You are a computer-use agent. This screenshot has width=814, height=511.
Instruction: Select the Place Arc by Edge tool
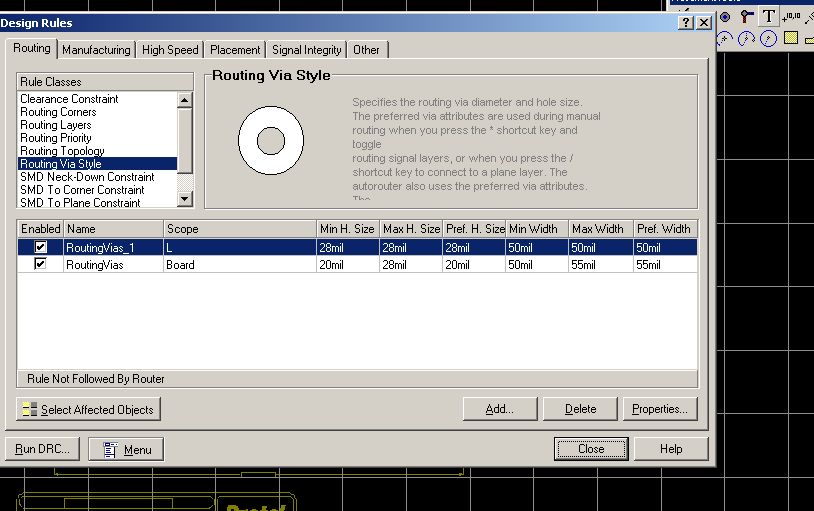tap(747, 38)
